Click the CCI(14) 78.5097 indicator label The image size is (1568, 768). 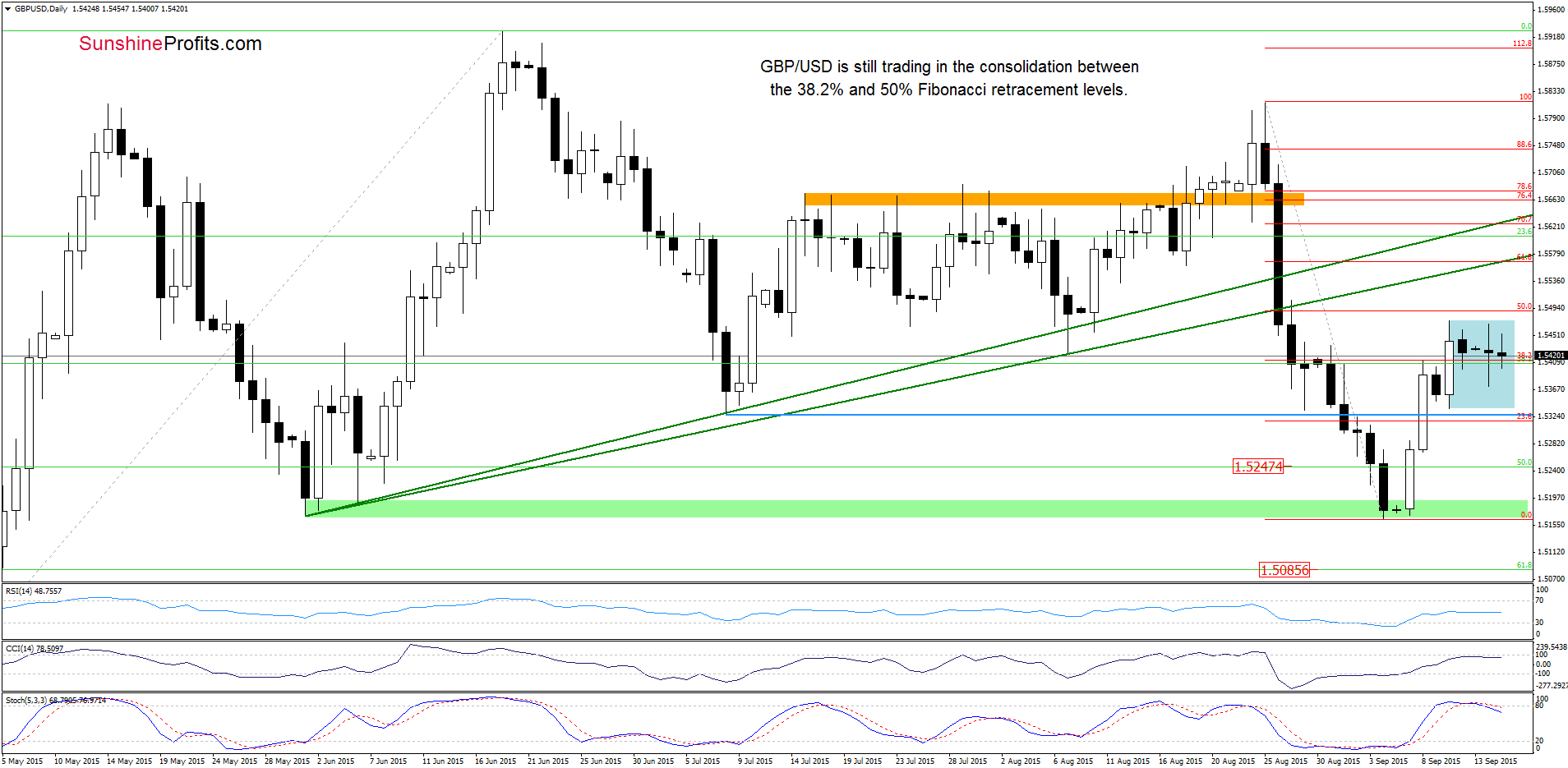35,649
